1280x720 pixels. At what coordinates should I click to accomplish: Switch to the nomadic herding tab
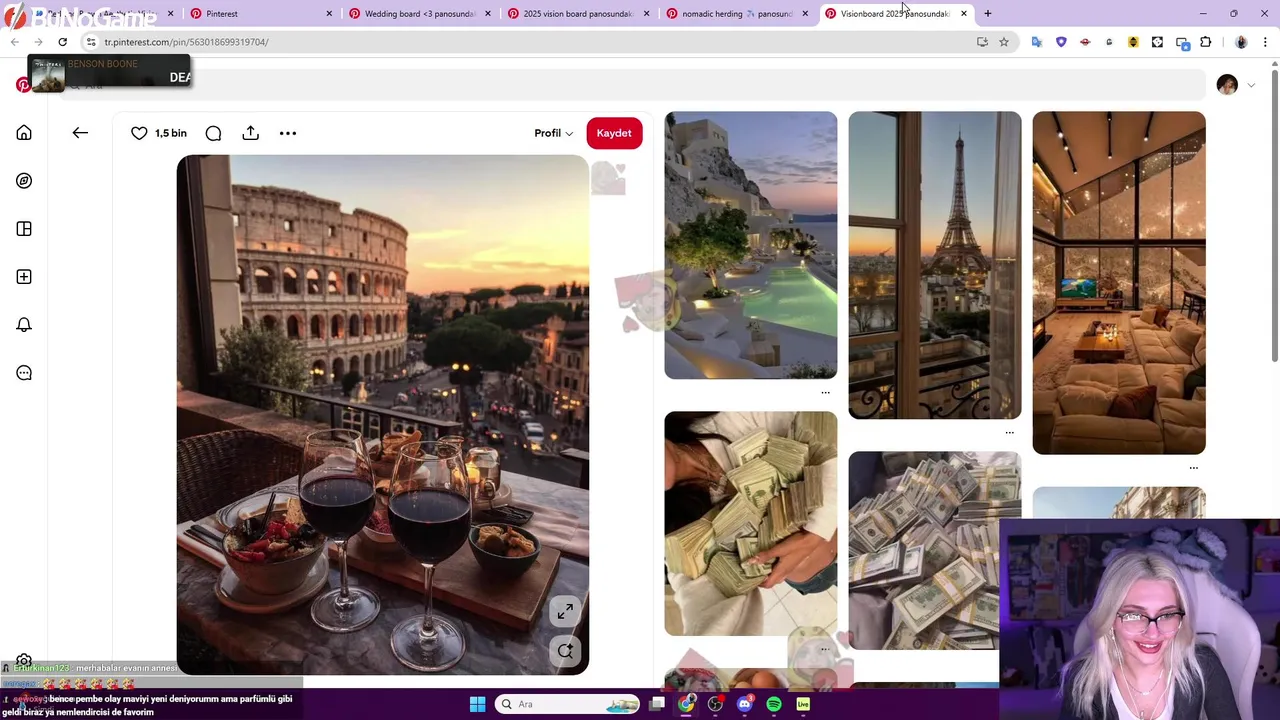coord(735,14)
